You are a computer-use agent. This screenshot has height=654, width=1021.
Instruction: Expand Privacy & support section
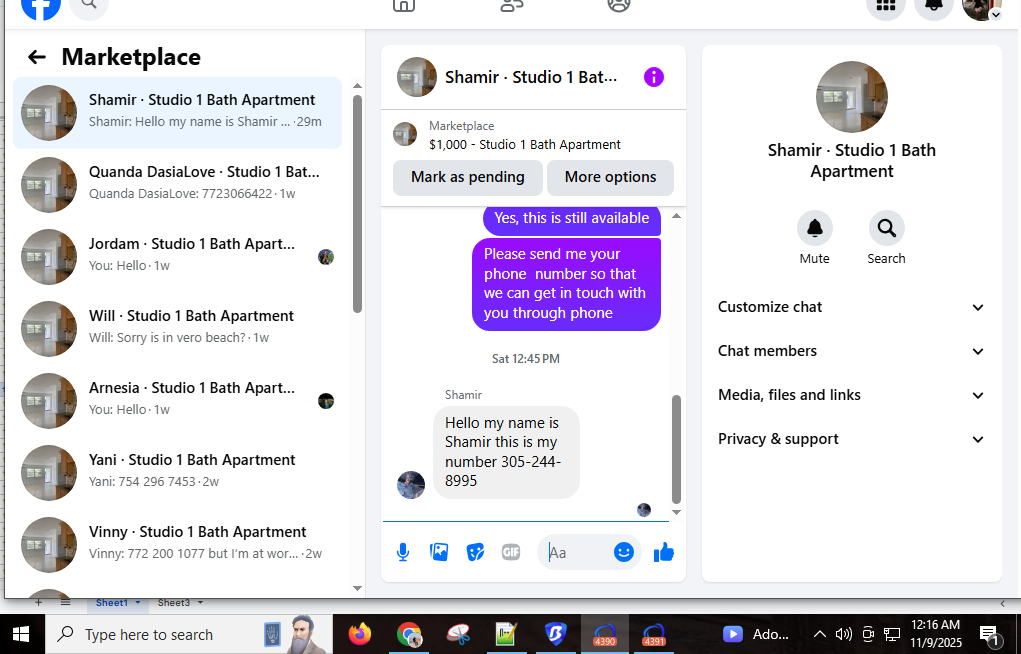[851, 439]
